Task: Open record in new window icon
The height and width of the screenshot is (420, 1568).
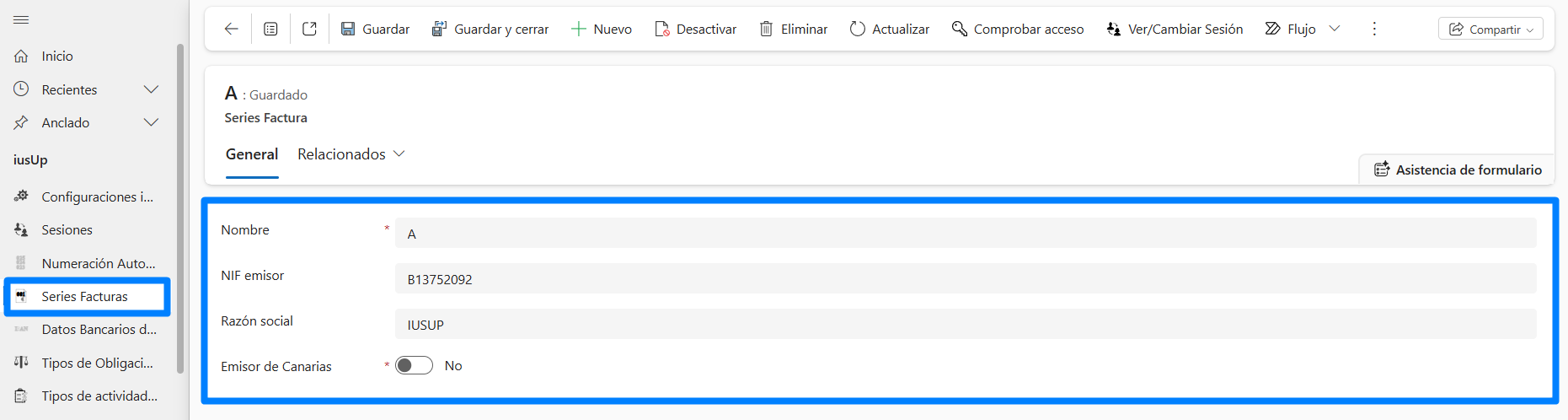Action: [x=309, y=29]
